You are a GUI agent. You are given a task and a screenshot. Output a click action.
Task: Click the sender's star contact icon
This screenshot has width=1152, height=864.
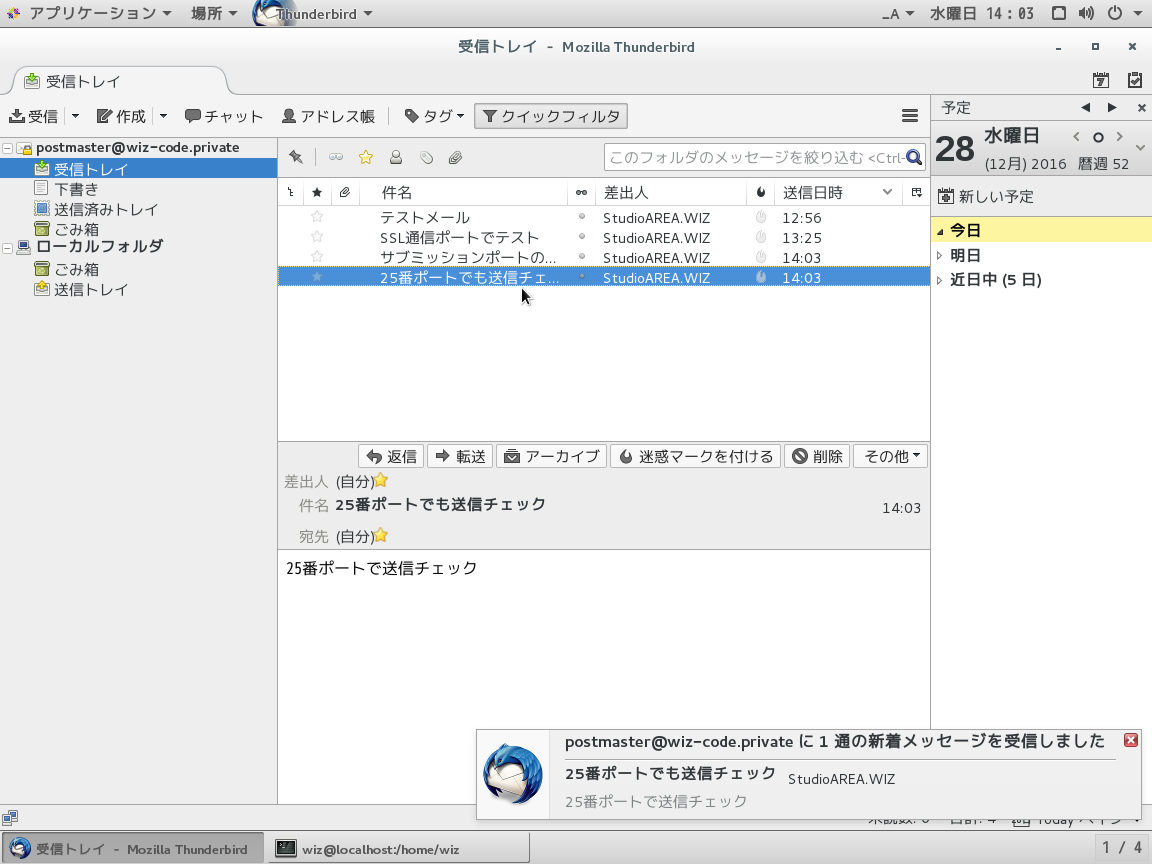pyautogui.click(x=381, y=480)
